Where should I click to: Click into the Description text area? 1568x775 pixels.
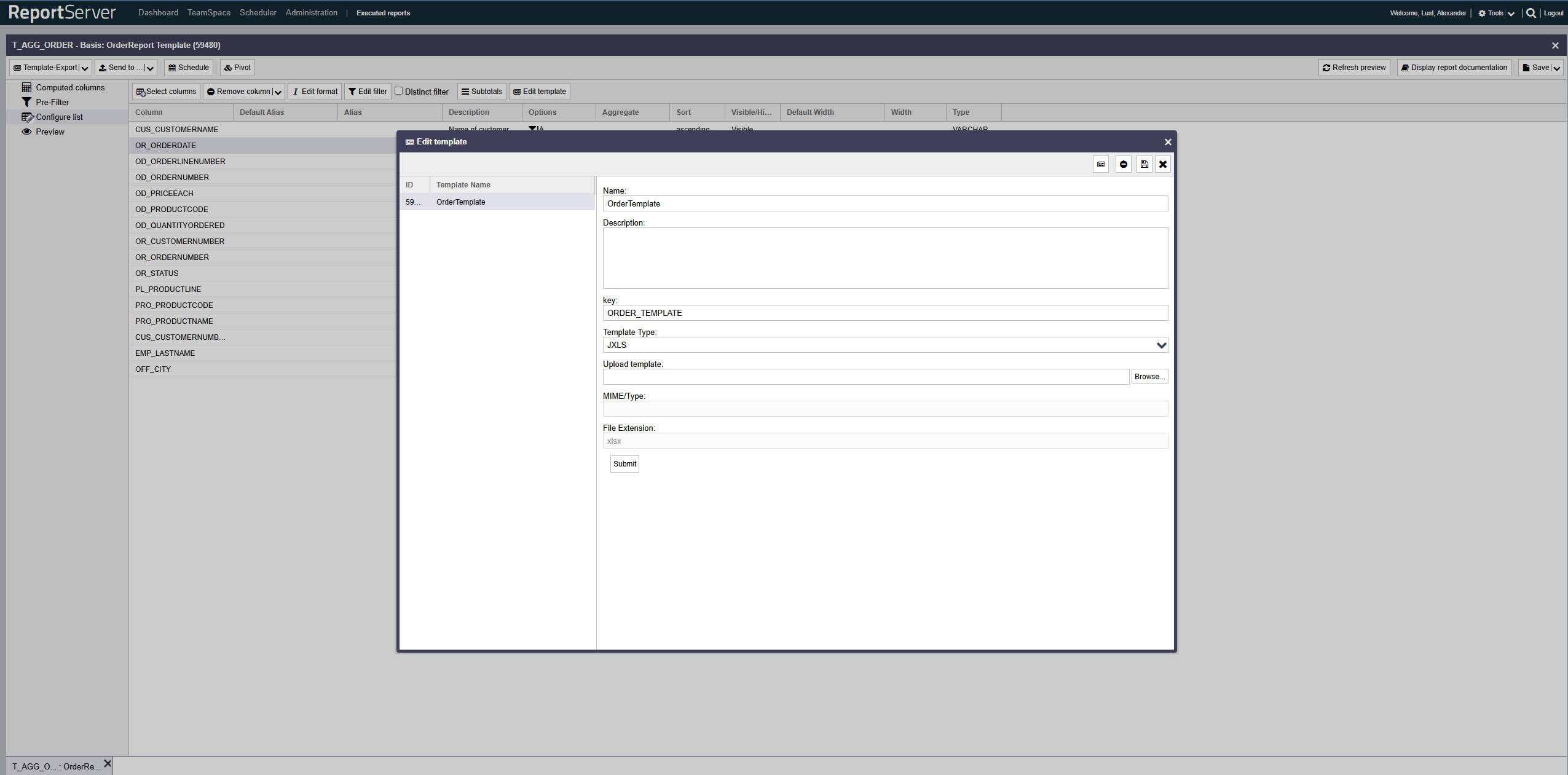click(x=884, y=258)
